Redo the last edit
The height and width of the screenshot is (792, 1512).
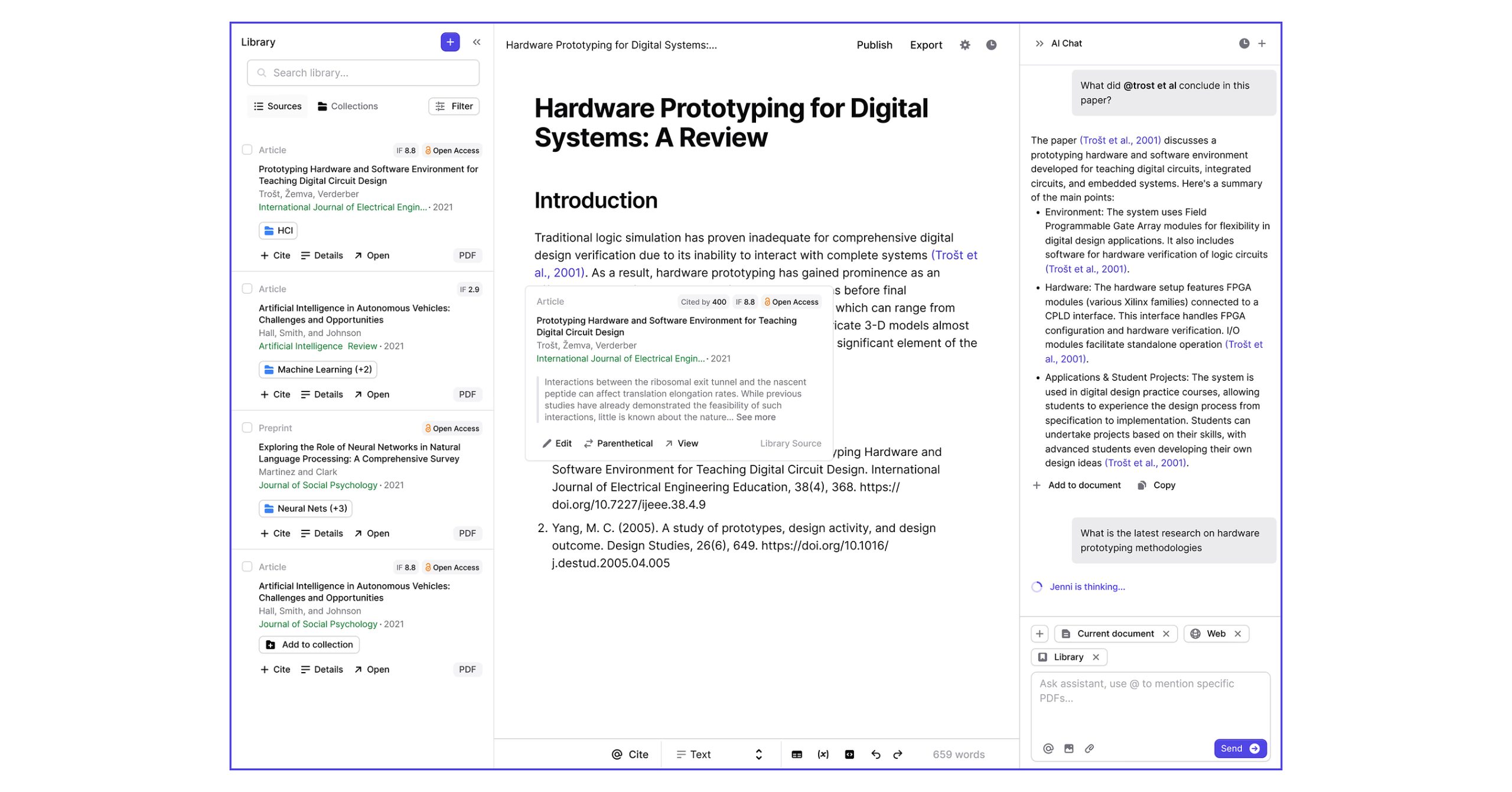click(898, 754)
